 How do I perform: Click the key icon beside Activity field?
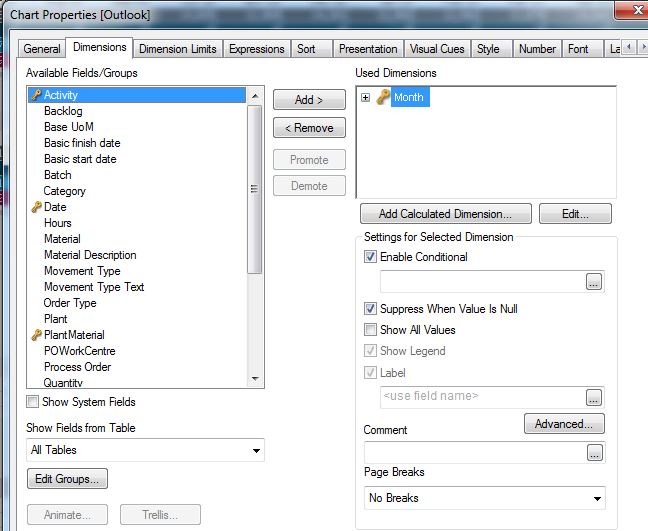[36, 95]
